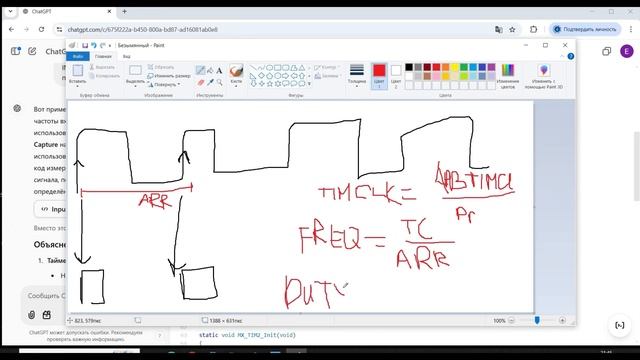
Task: Pick the yellow color swatch in palette
Action: click(x=454, y=67)
